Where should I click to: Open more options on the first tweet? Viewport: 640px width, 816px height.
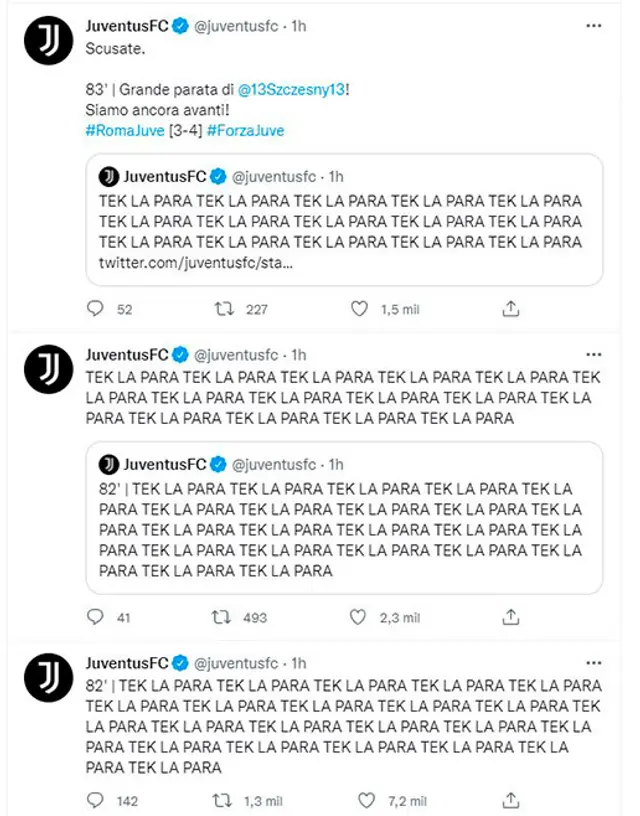[x=594, y=26]
